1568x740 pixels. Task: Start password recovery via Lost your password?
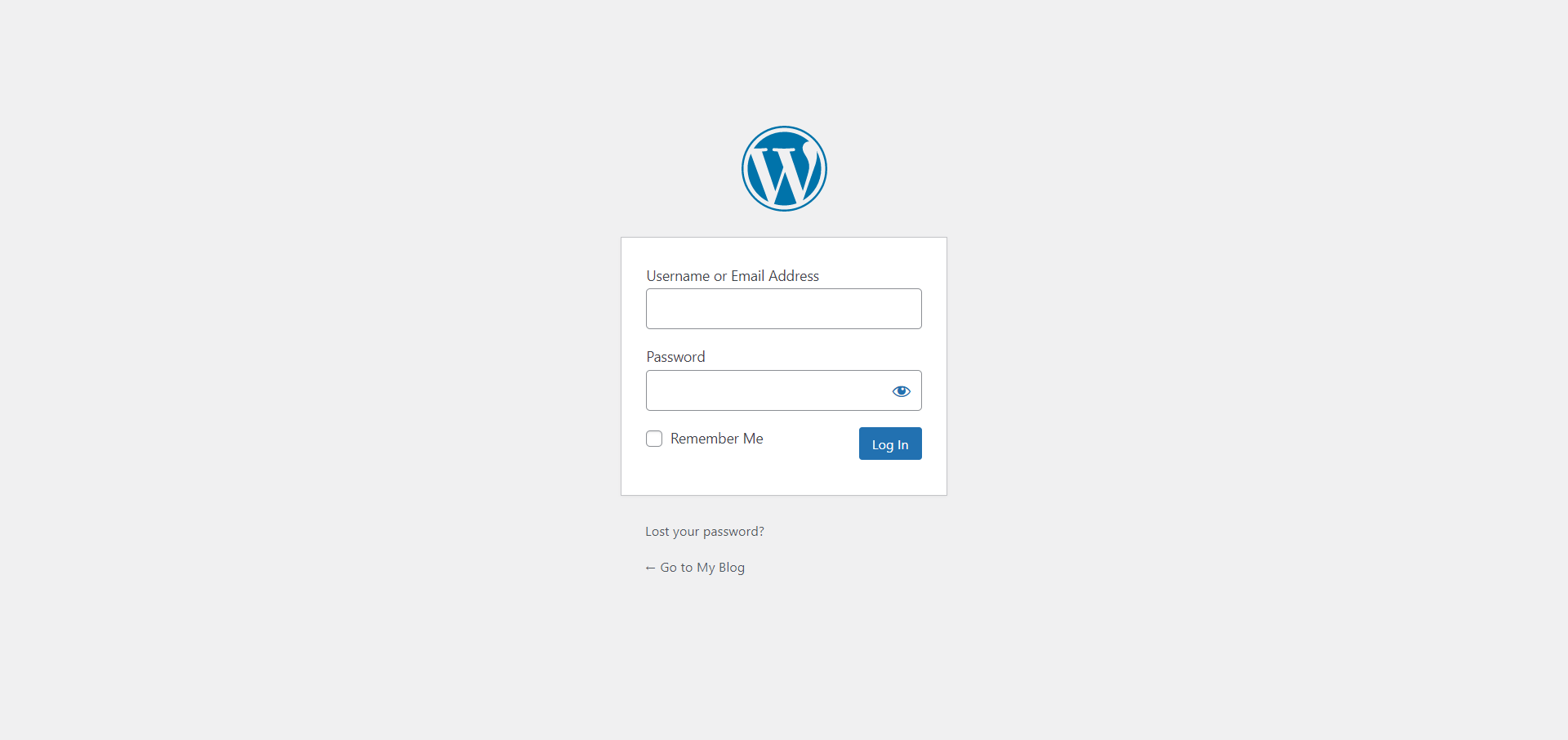click(705, 532)
